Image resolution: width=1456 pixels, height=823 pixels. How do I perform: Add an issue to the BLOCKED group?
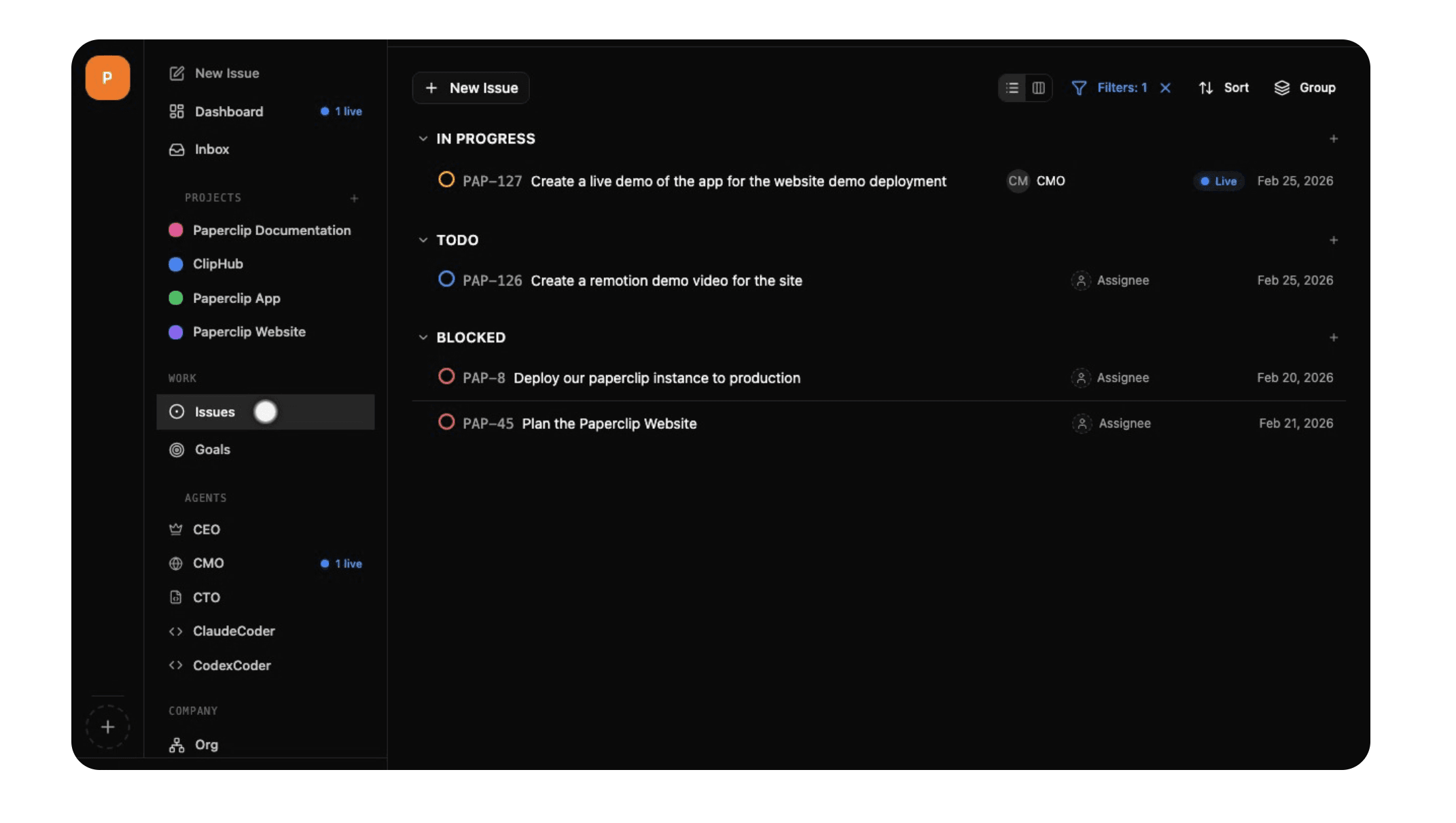click(x=1334, y=337)
